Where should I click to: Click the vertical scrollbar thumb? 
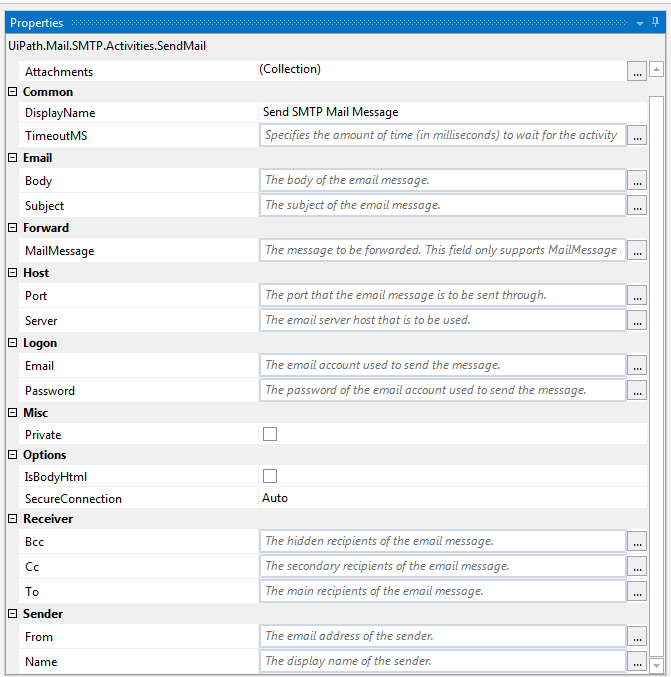pos(656,376)
